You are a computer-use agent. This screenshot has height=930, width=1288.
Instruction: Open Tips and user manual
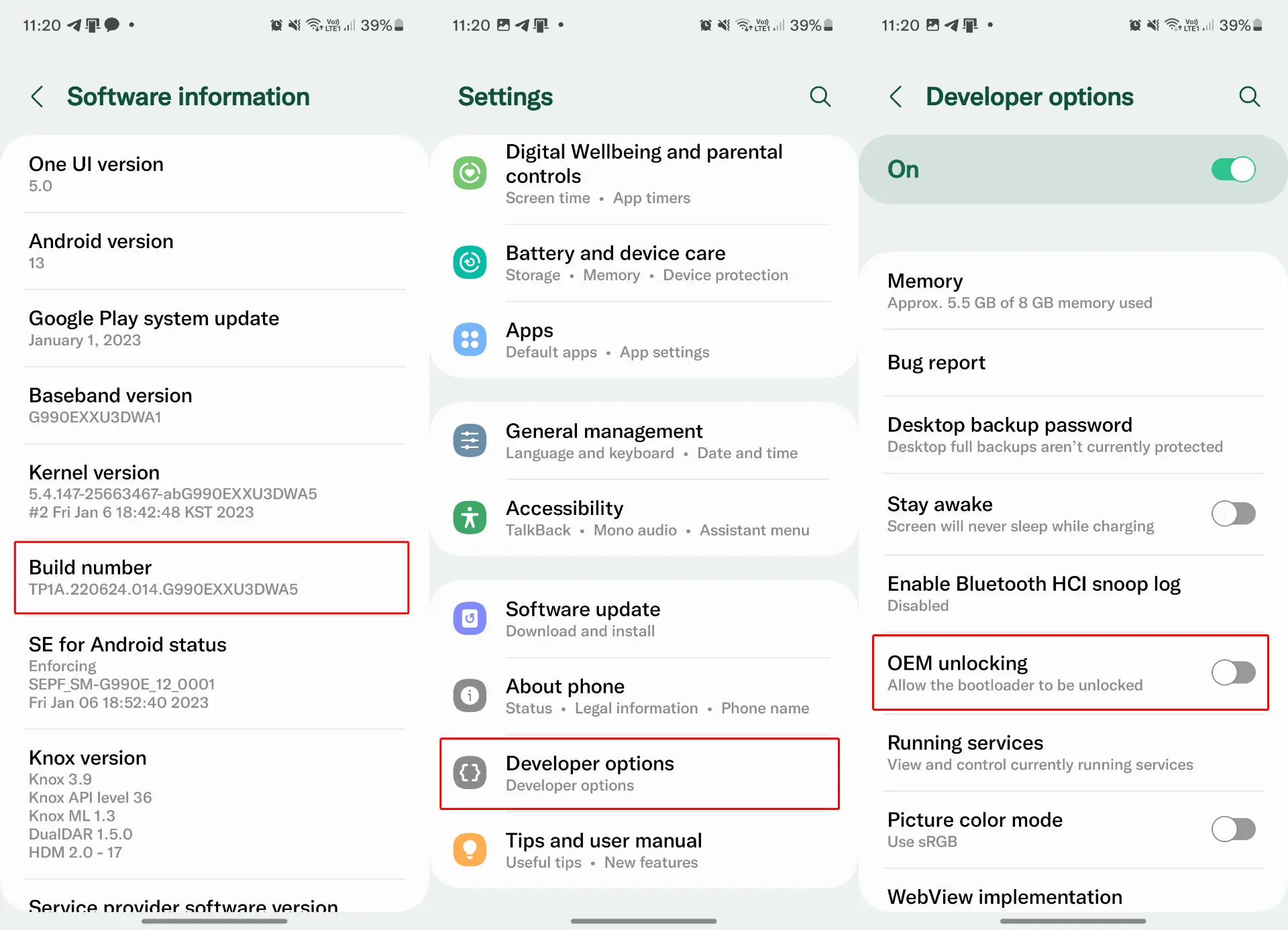(x=643, y=850)
